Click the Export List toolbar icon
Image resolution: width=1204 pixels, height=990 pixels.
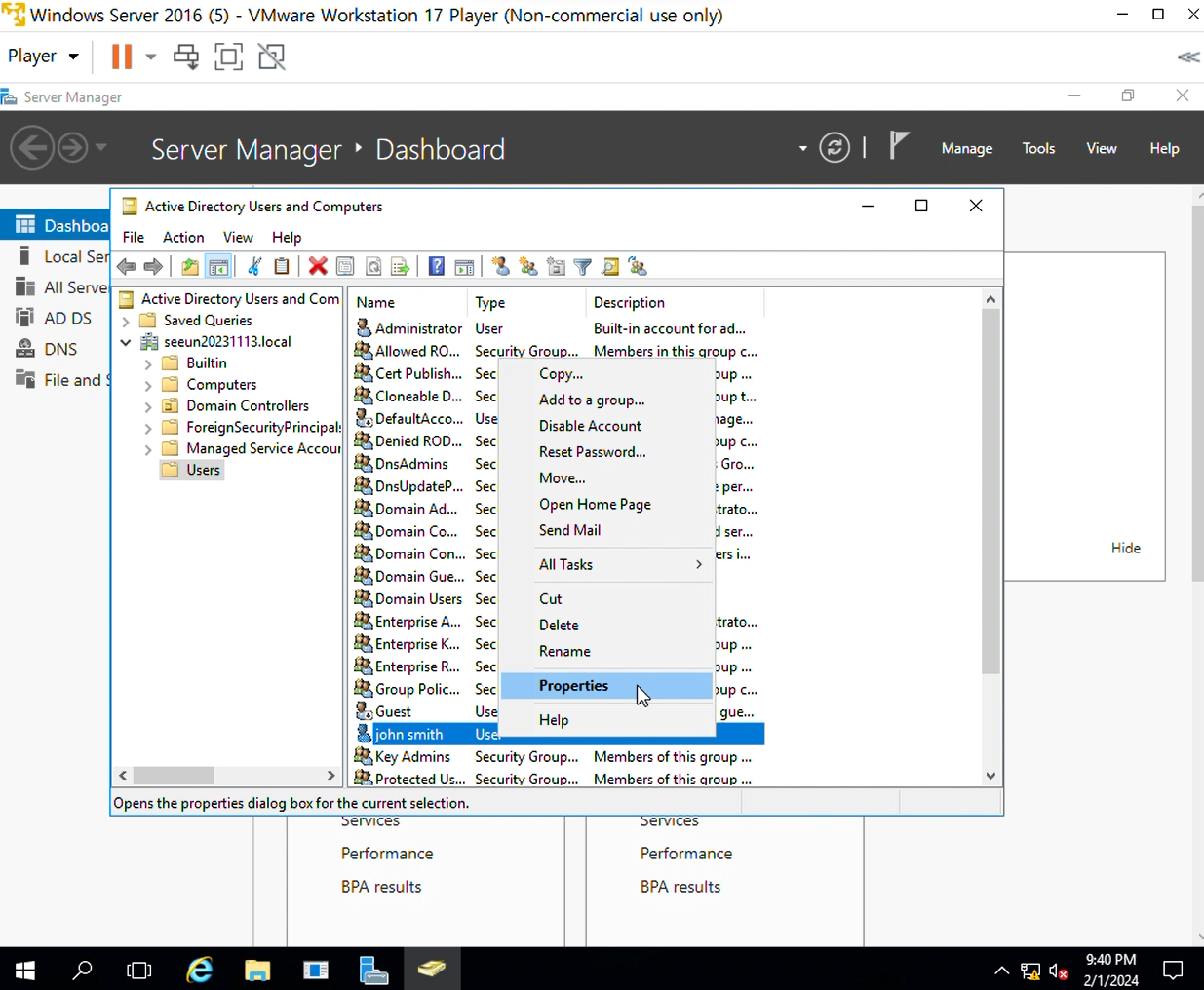[x=400, y=266]
